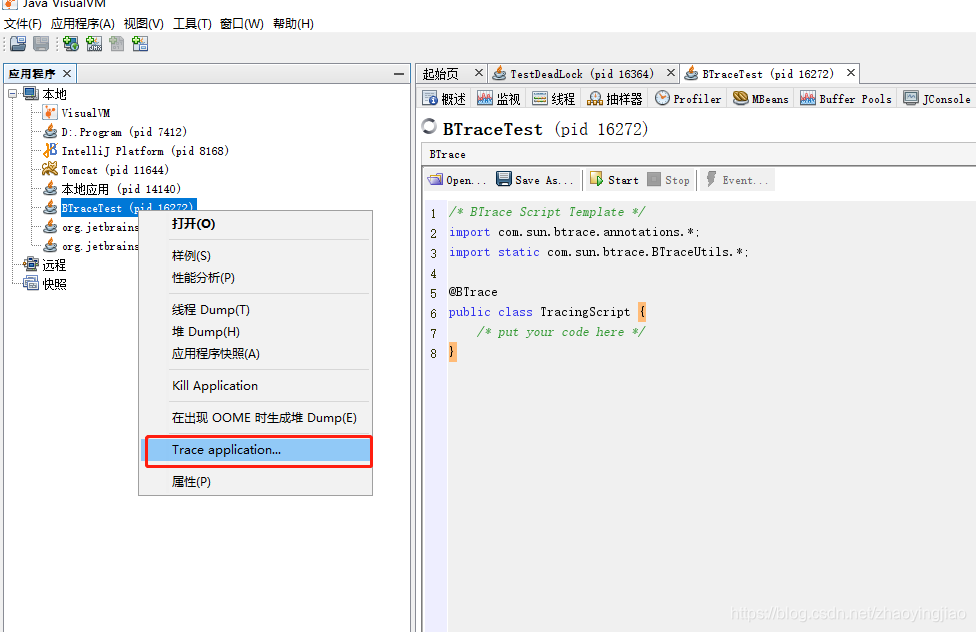Collapse the 本地 tree node
This screenshot has width=976, height=632.
pyautogui.click(x=12, y=93)
